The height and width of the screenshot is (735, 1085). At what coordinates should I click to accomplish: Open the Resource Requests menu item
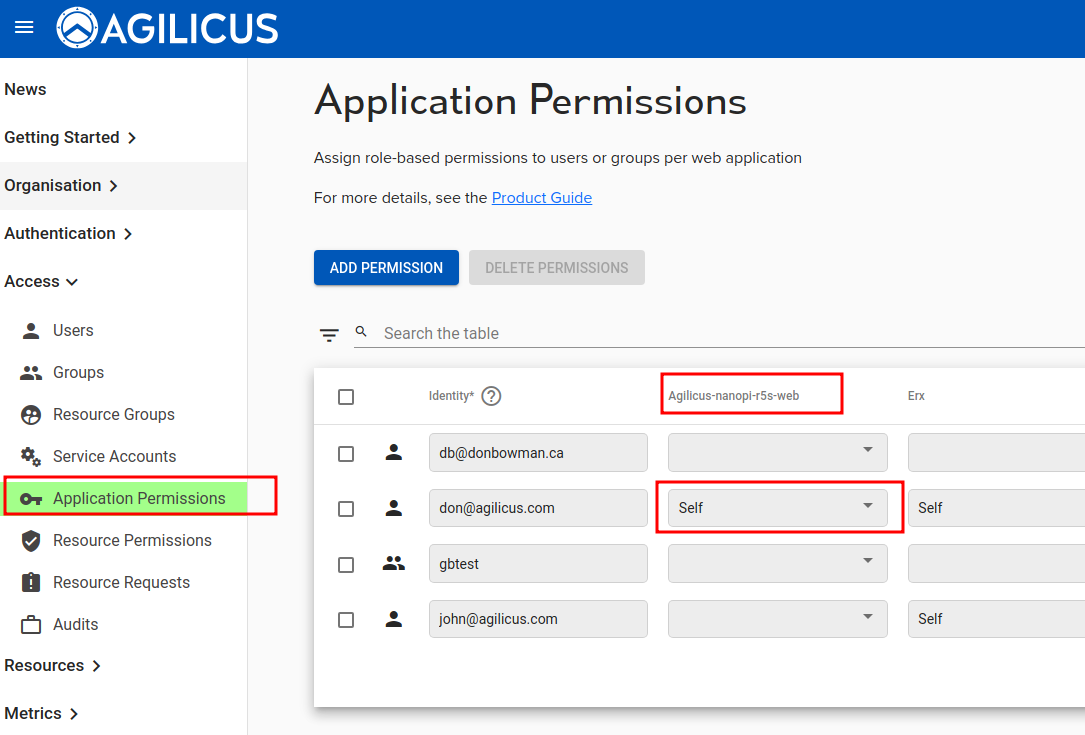tap(121, 582)
